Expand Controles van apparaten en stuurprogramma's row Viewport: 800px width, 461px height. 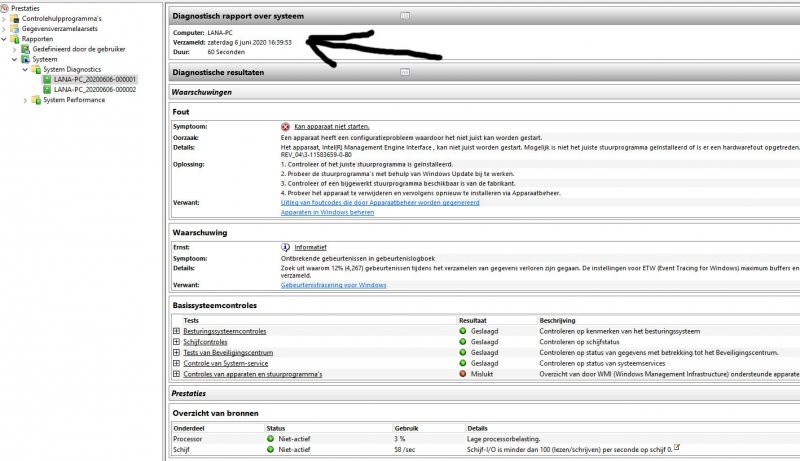[177, 374]
